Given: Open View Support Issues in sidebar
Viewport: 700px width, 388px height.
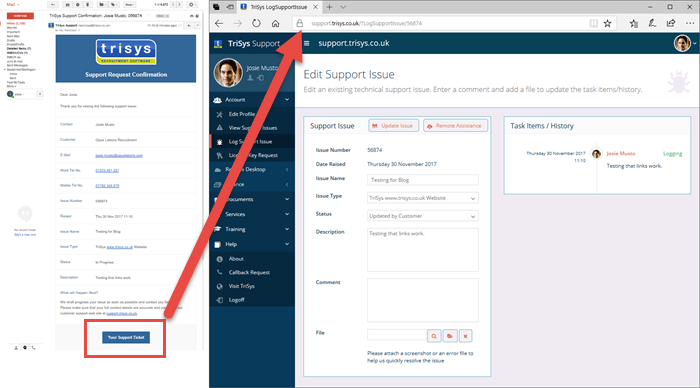Looking at the screenshot, I should click(253, 128).
